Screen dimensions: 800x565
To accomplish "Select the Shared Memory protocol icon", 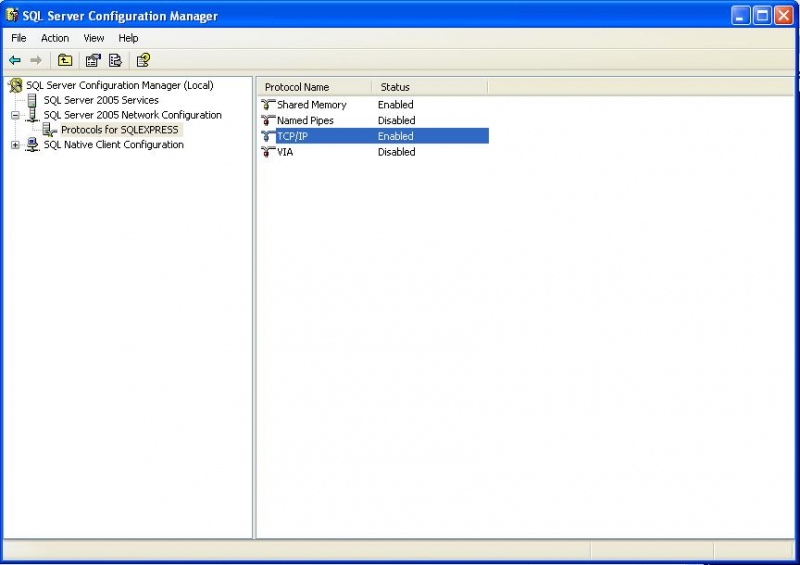I will pos(267,105).
